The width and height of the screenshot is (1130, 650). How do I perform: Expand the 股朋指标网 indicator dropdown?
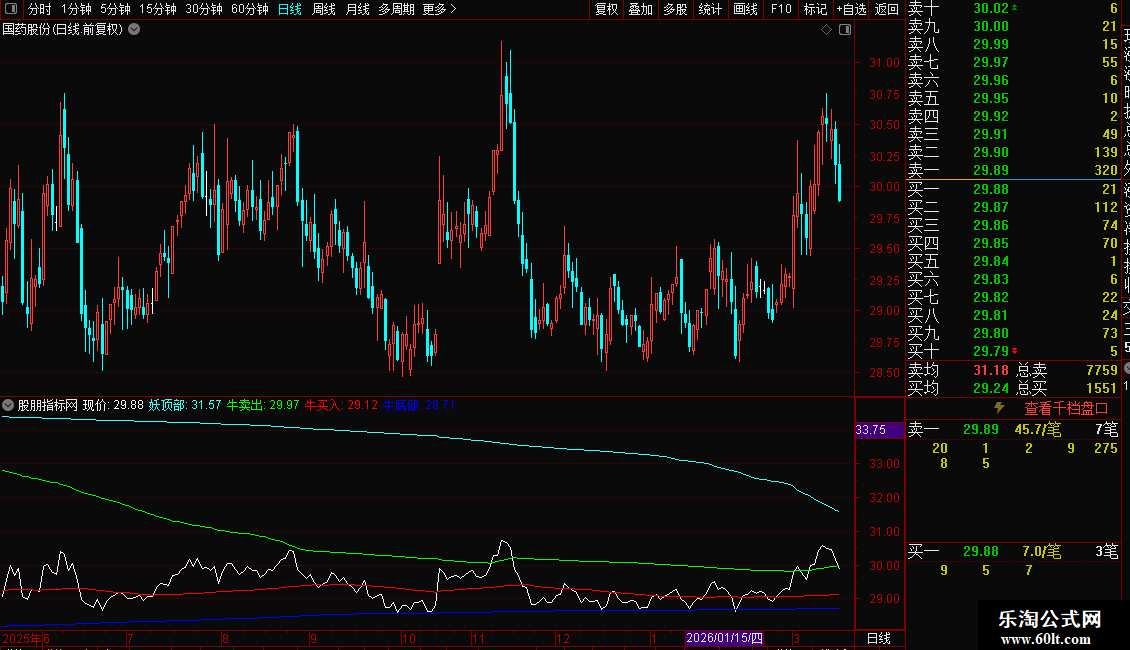8,405
